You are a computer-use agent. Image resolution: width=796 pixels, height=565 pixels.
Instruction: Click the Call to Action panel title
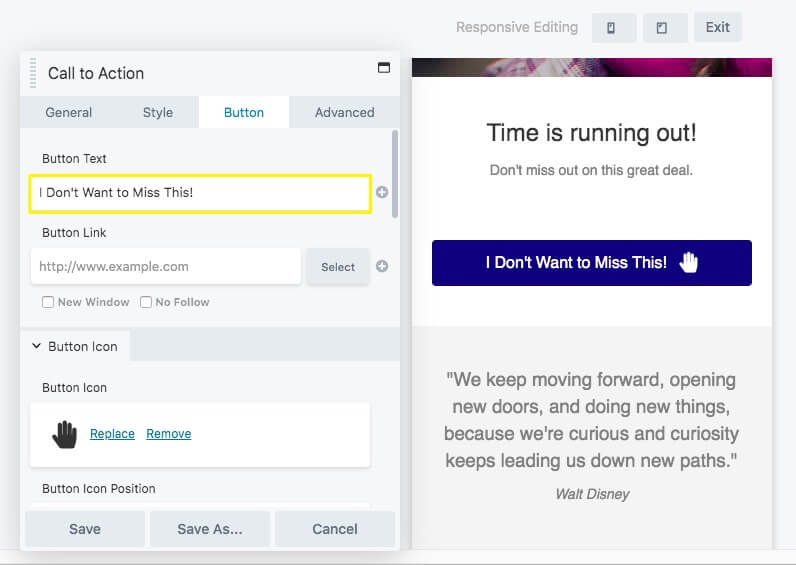coord(96,74)
